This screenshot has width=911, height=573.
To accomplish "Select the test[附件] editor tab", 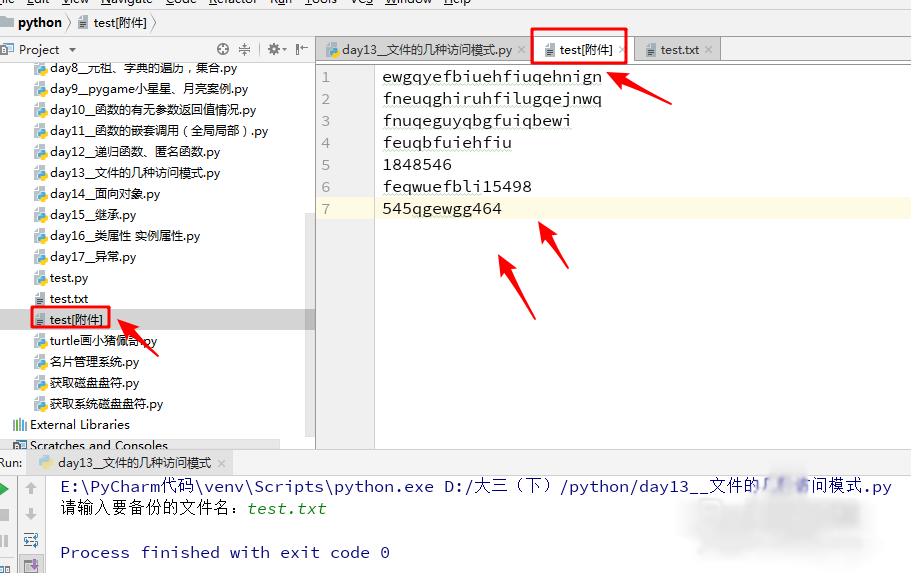I will click(x=586, y=50).
